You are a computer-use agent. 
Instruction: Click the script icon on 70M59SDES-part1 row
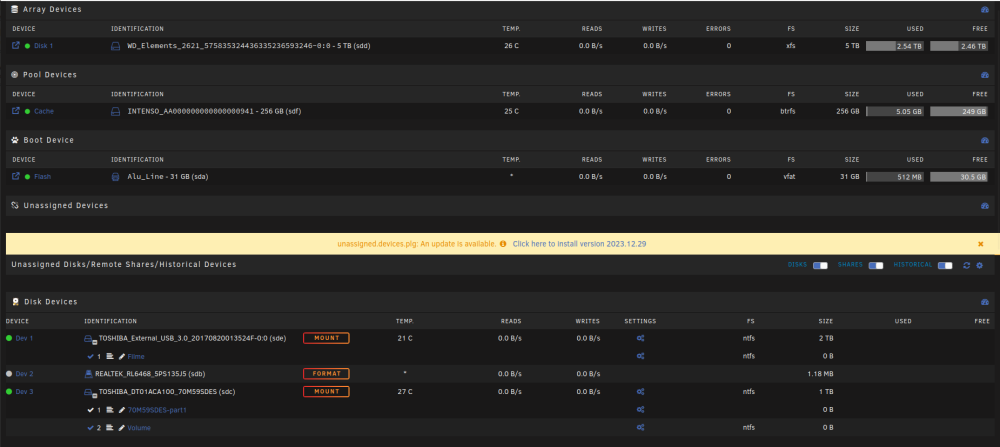(x=110, y=409)
